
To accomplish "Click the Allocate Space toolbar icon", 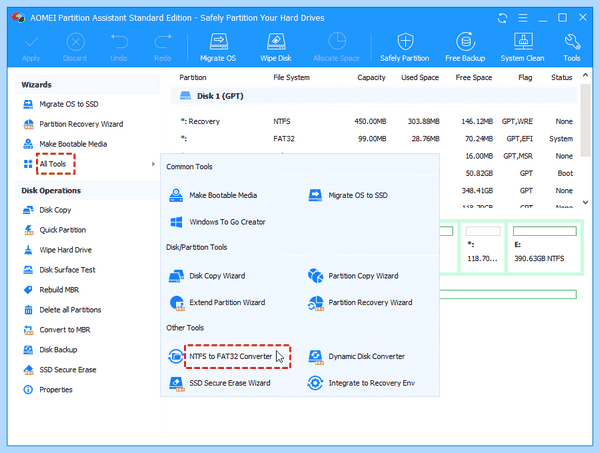I will tap(337, 41).
